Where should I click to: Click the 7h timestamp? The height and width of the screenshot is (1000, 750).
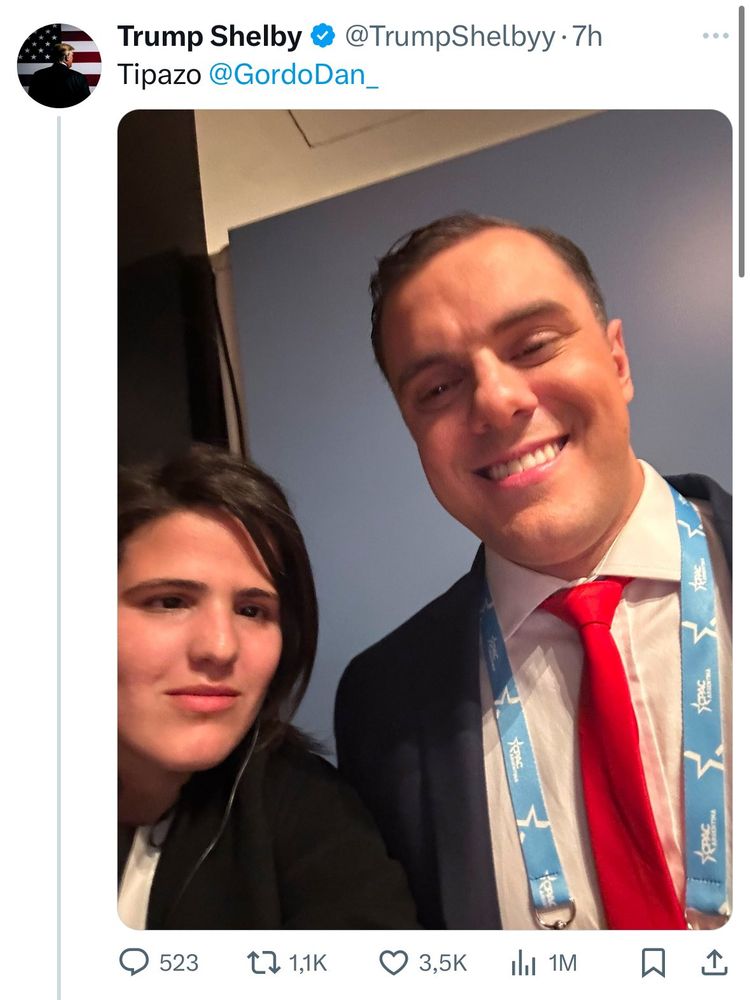587,36
